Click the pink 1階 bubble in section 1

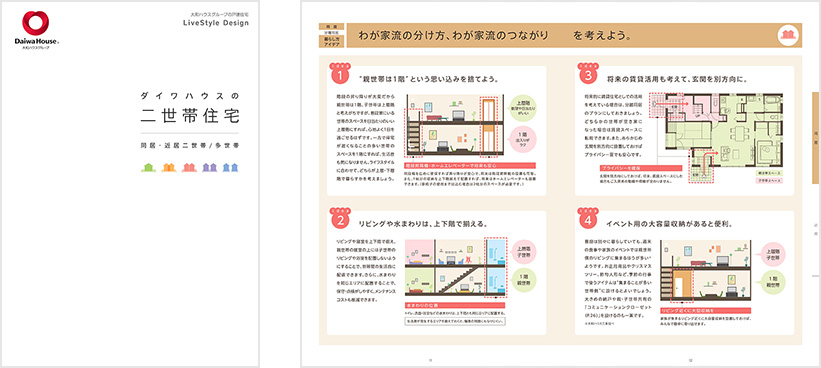524,139
